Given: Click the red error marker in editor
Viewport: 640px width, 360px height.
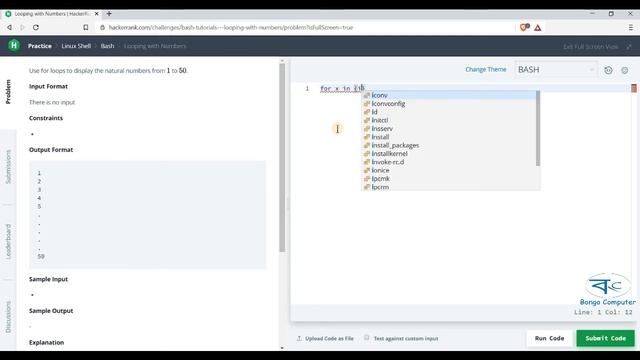Looking at the screenshot, I should 634,88.
